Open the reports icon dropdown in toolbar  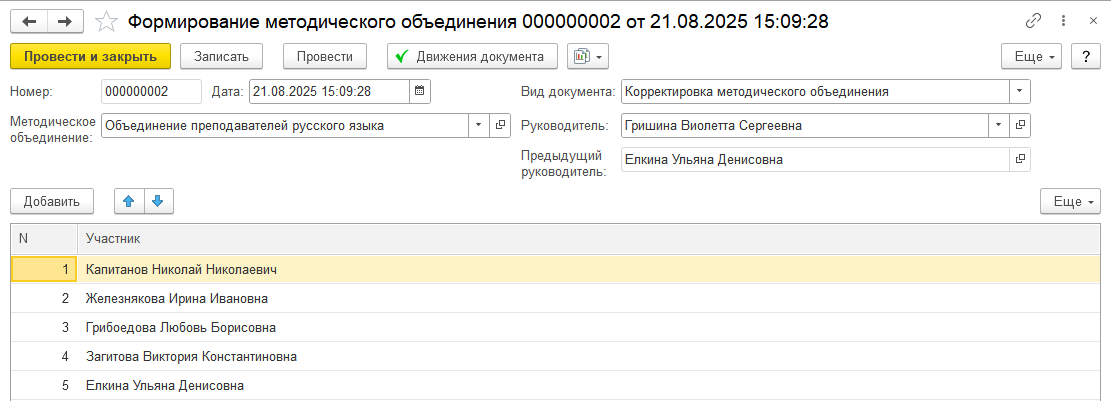pos(587,57)
